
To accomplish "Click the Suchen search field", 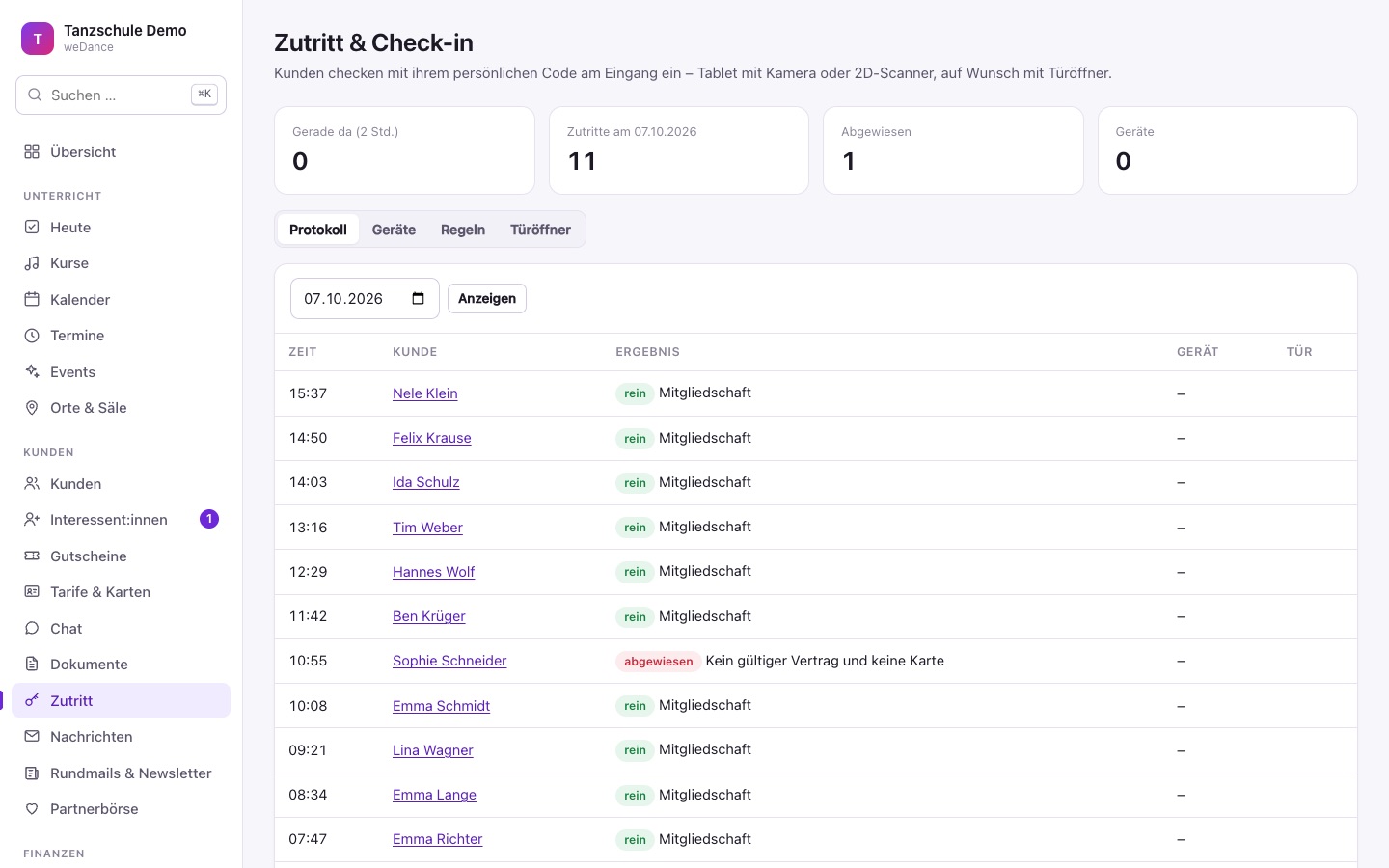I will [121, 95].
